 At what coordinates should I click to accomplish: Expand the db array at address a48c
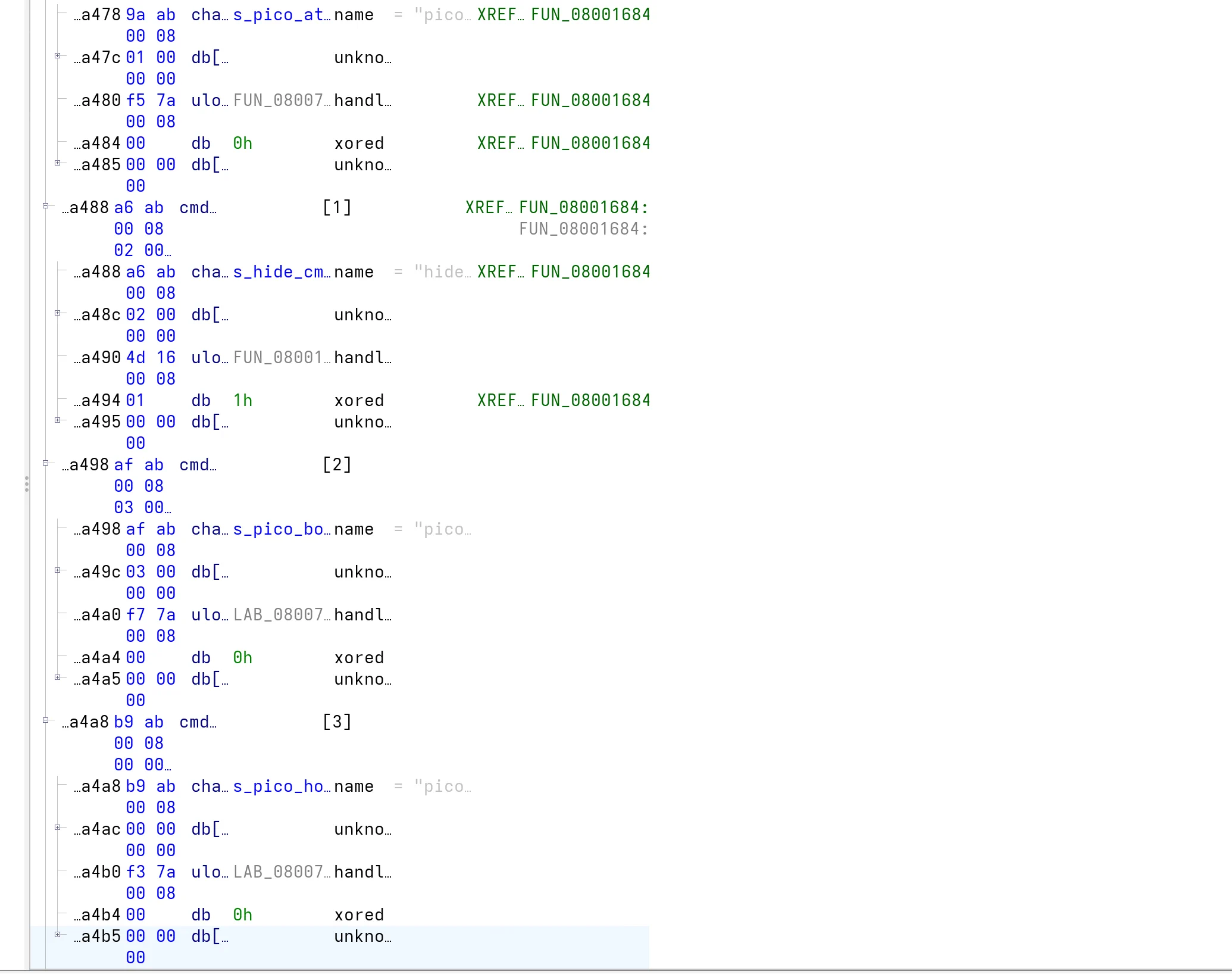coord(58,313)
